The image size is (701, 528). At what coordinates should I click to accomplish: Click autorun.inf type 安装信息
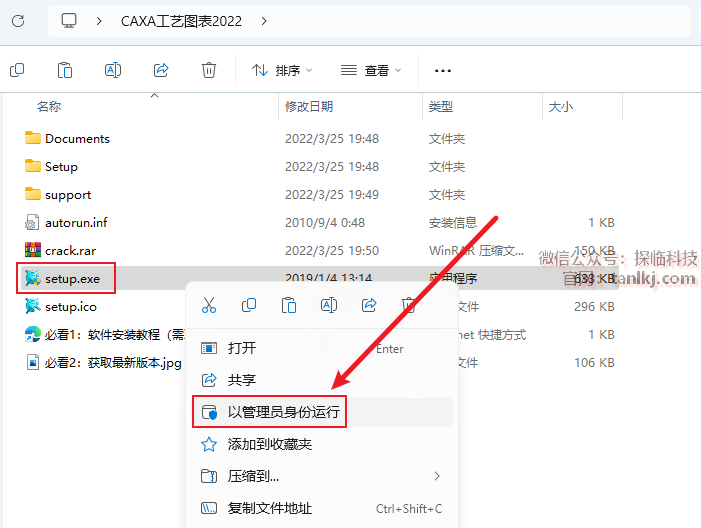click(453, 223)
